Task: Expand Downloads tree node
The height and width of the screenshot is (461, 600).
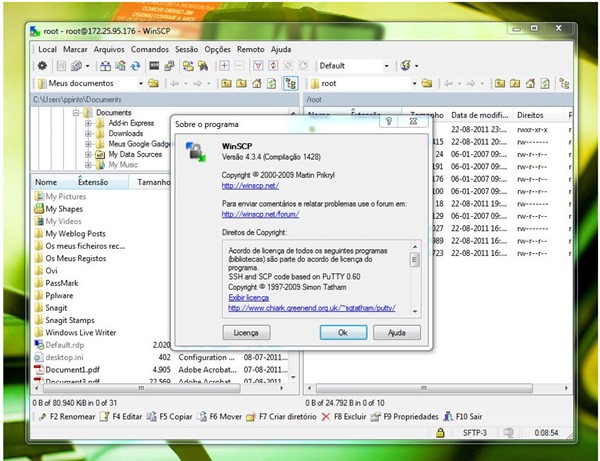Action: [x=88, y=134]
